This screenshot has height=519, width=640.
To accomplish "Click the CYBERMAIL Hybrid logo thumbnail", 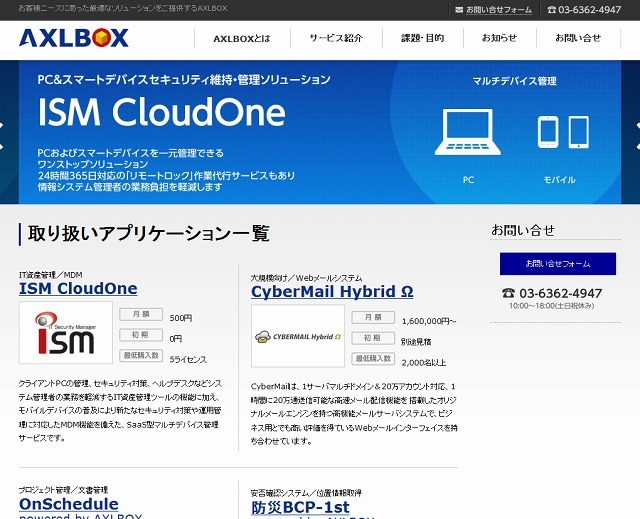I will [298, 336].
